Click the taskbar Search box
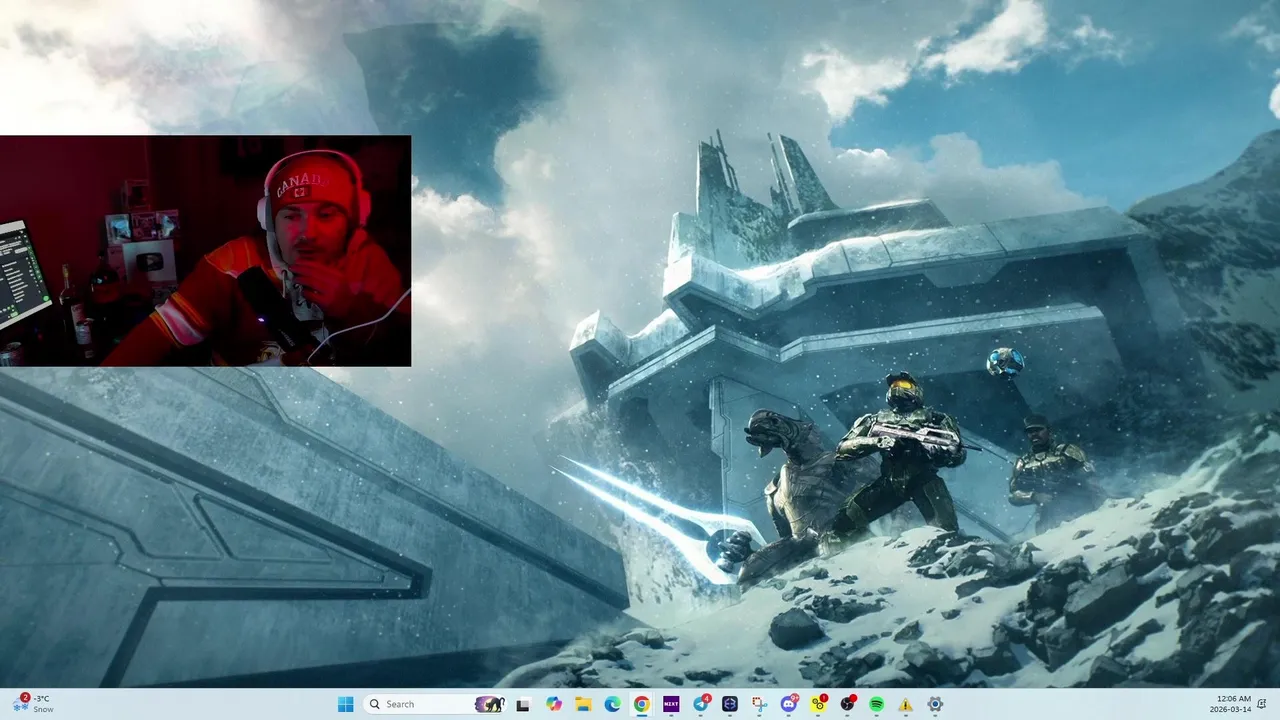Image resolution: width=1280 pixels, height=720 pixels. pyautogui.click(x=434, y=704)
